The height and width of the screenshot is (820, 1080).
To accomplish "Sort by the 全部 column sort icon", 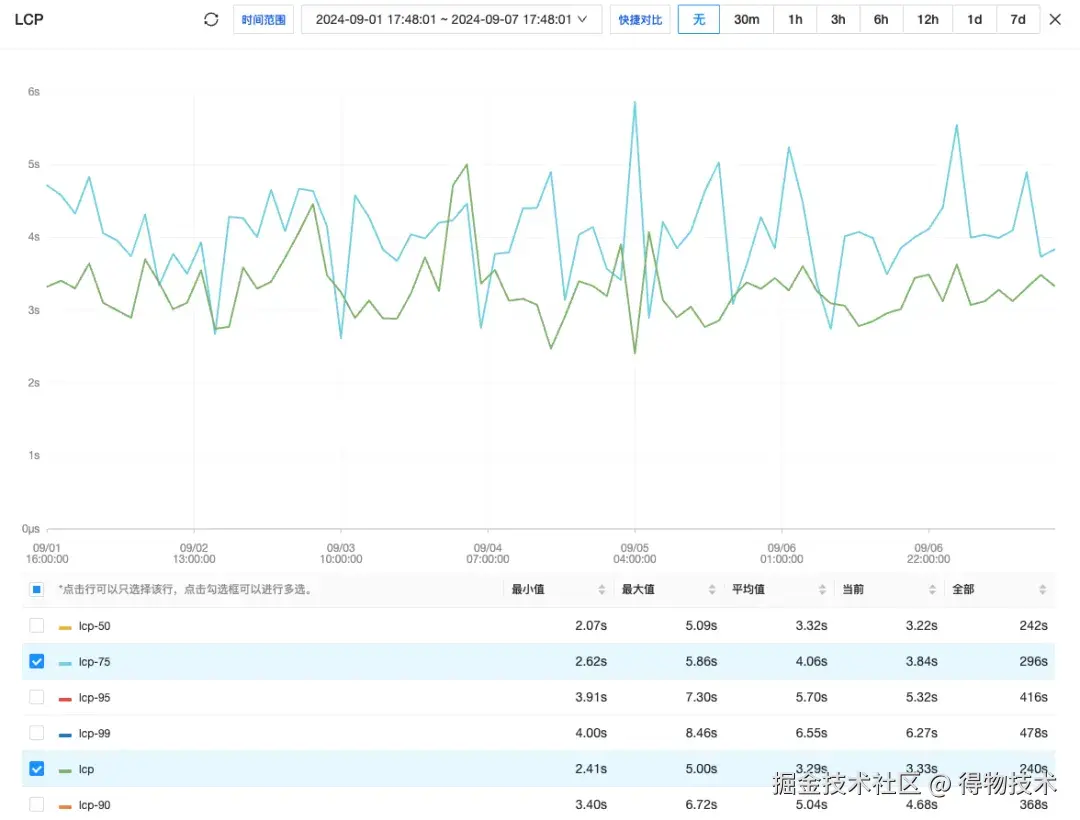I will (x=1042, y=590).
